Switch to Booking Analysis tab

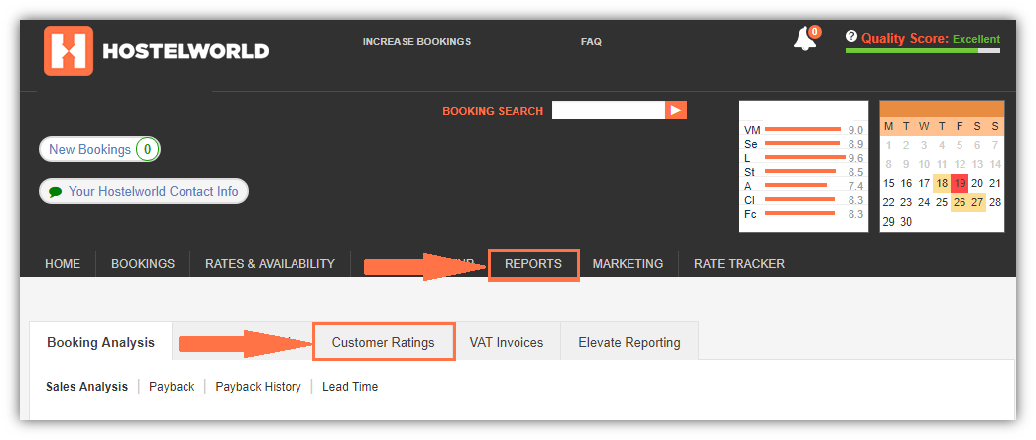coord(101,342)
